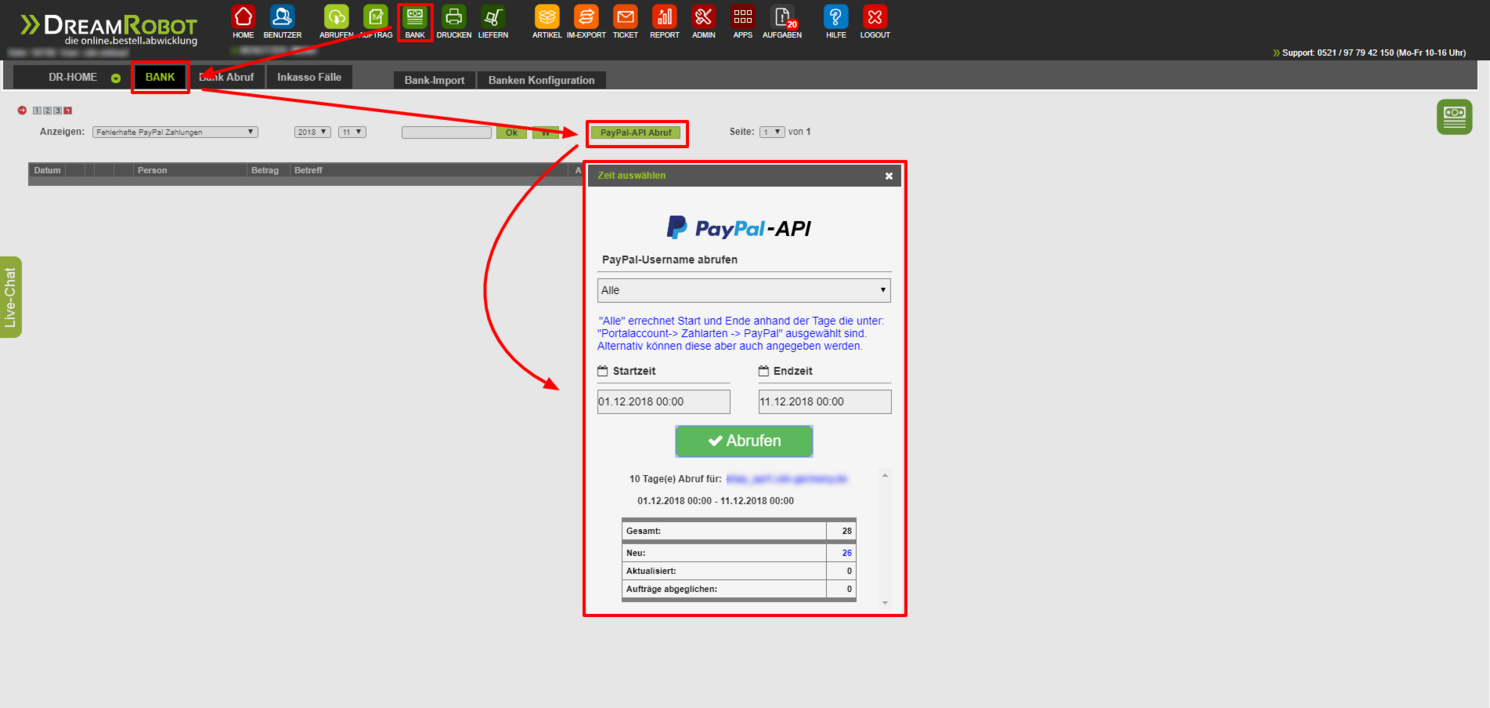Open the TICKET envelope icon
The image size is (1490, 708).
(x=625, y=17)
